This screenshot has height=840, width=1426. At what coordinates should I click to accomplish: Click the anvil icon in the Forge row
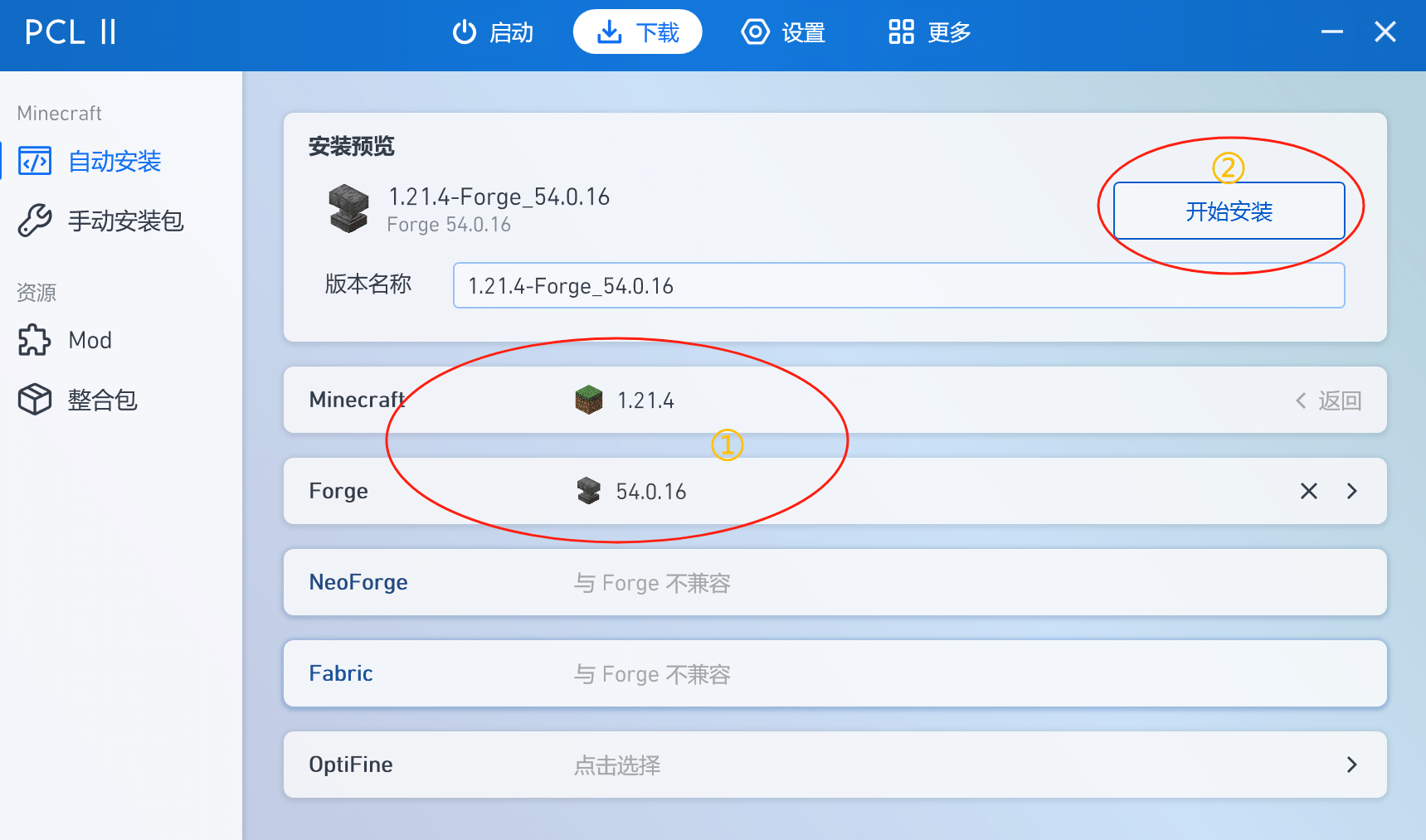588,491
